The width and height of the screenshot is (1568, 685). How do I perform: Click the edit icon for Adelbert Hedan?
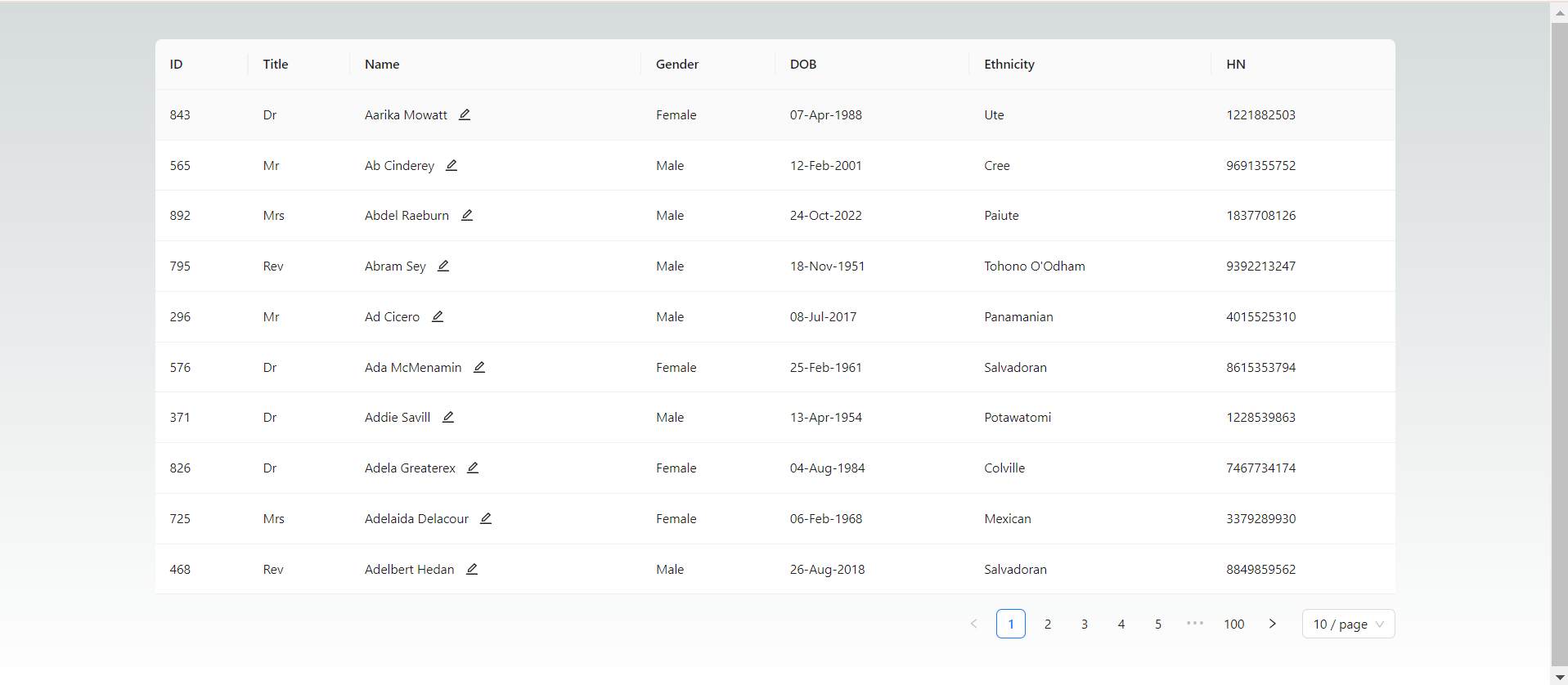(471, 570)
